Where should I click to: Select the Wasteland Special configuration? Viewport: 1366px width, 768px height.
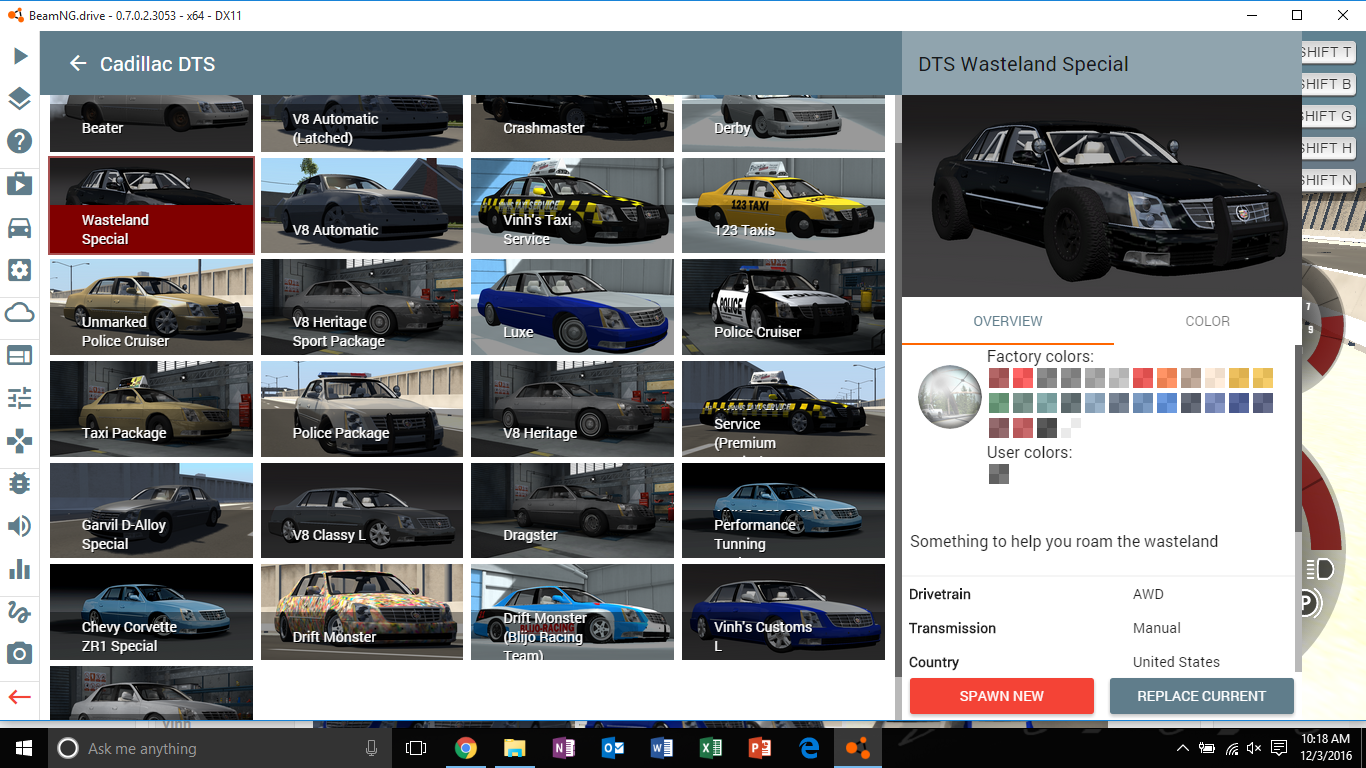tap(152, 205)
